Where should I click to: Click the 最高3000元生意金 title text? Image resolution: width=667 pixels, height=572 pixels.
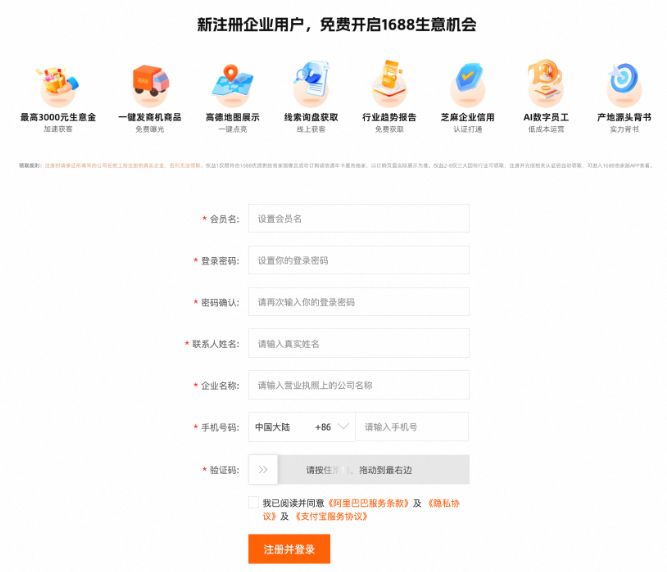pos(58,117)
